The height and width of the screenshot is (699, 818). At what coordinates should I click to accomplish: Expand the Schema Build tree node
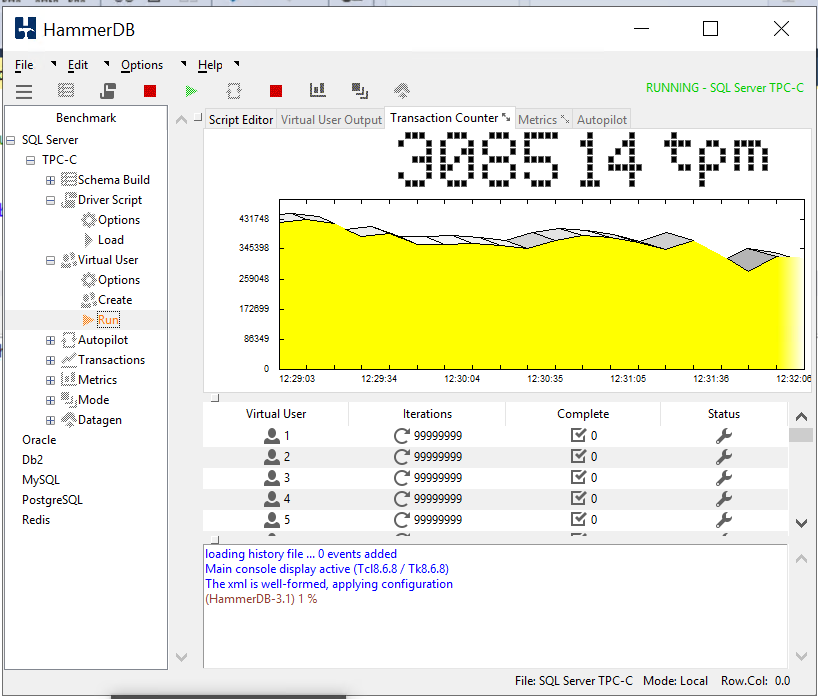pyautogui.click(x=49, y=179)
